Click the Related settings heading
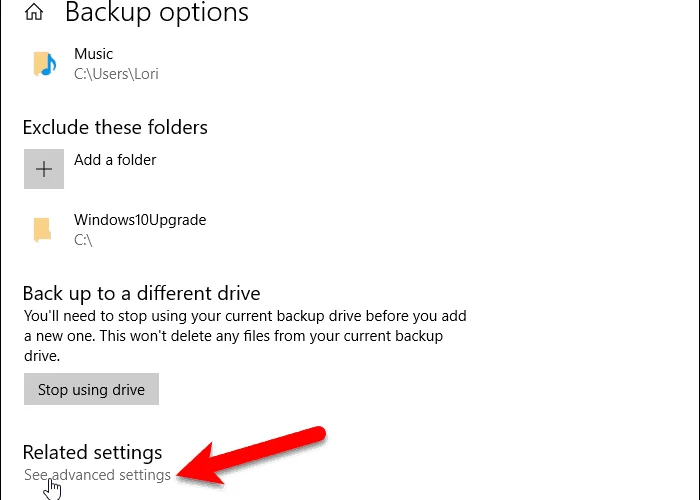Screen dimensions: 700x500 point(92,452)
